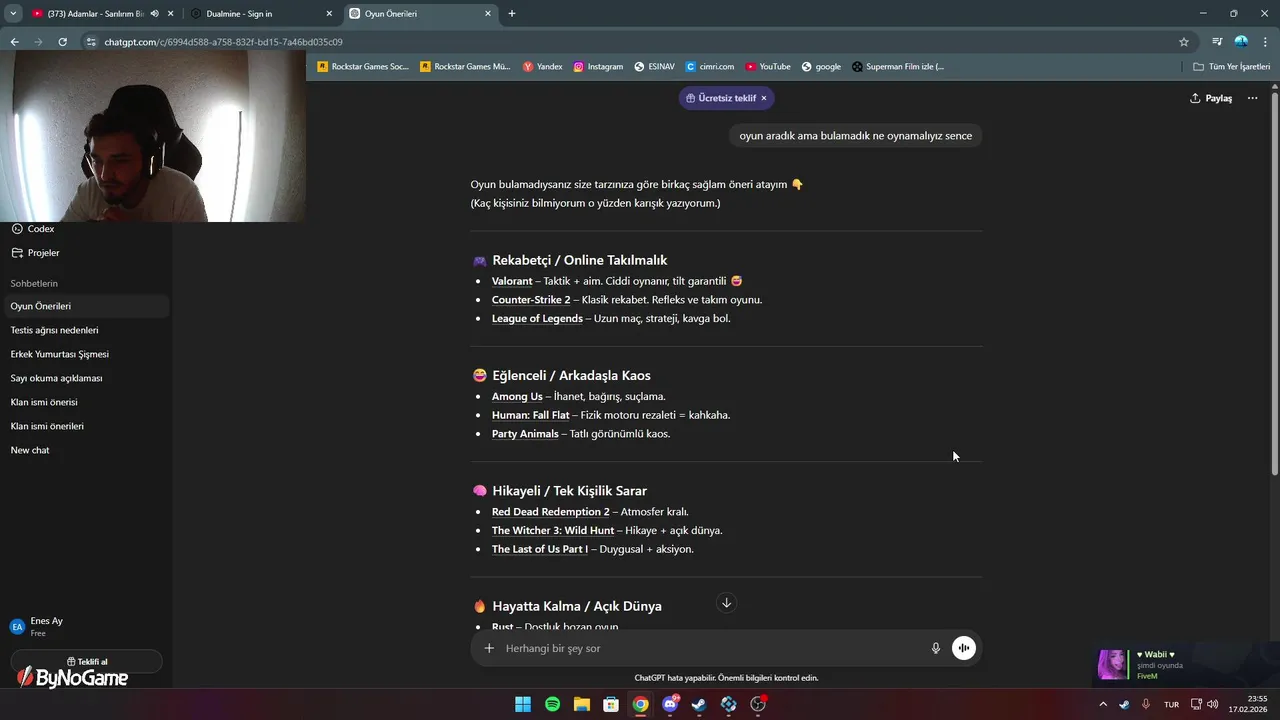Start voice dictation with microphone icon
Image resolution: width=1280 pixels, height=720 pixels.
pos(936,648)
